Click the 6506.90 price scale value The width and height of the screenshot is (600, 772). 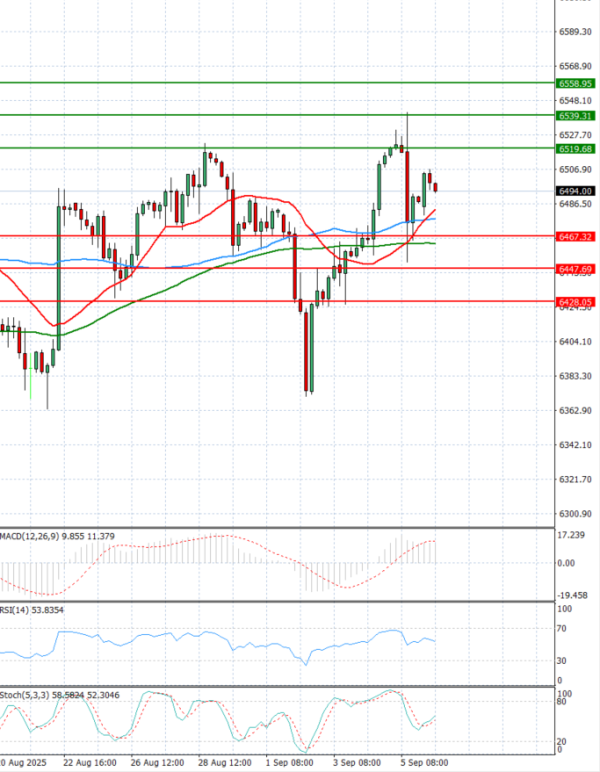tap(575, 169)
